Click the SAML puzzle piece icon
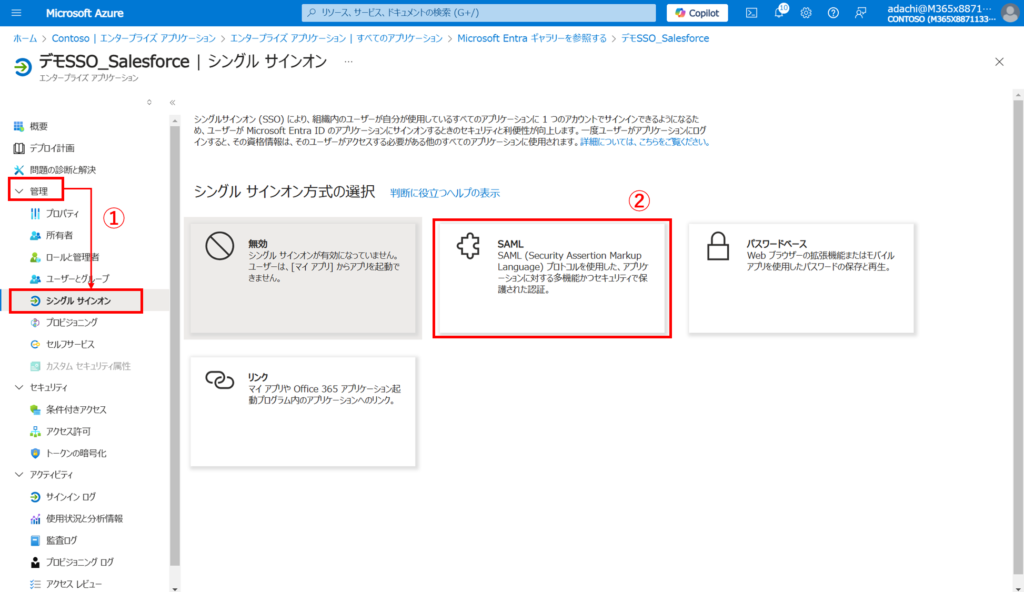 coord(468,246)
